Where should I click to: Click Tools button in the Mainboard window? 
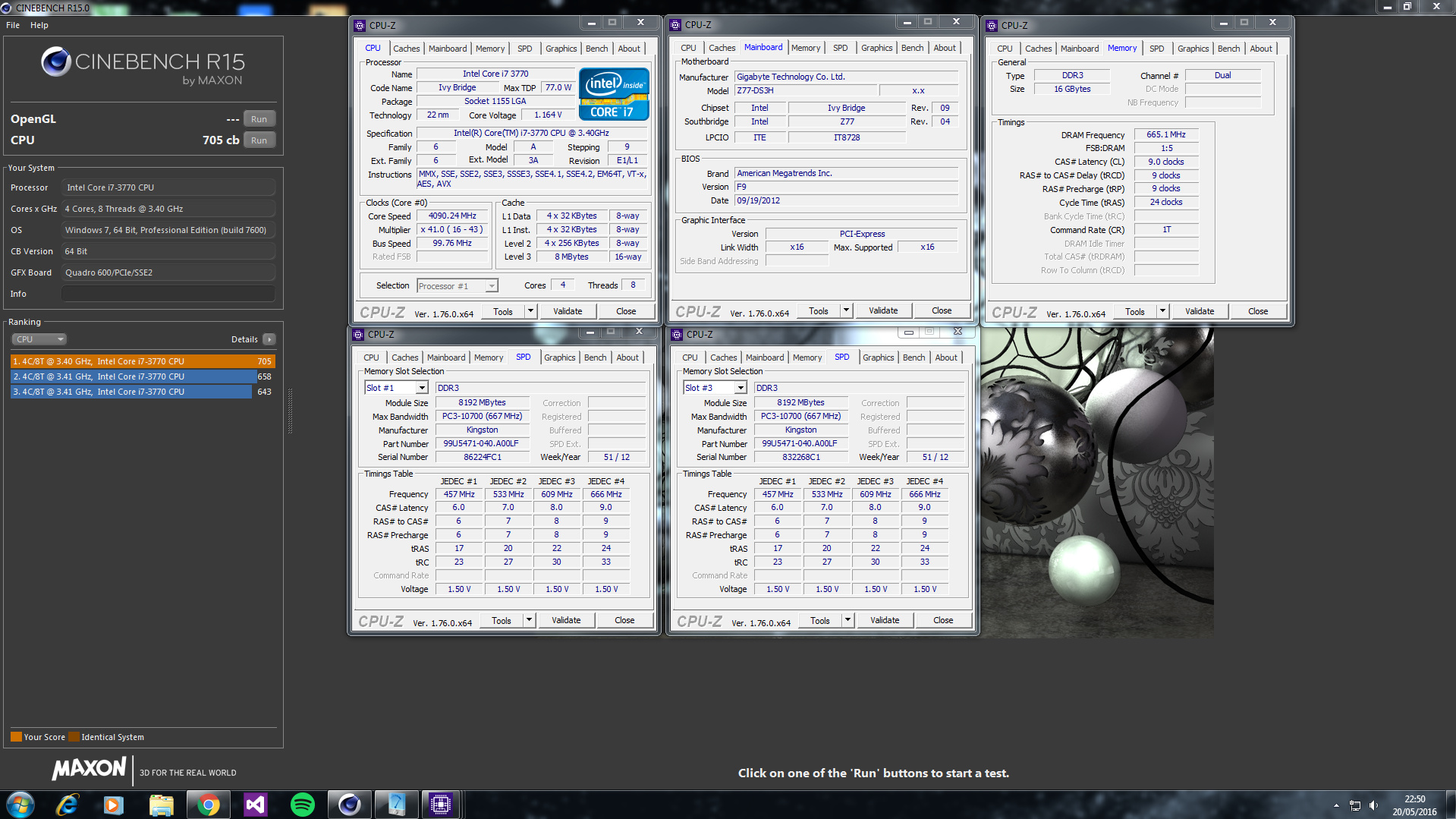coord(818,310)
